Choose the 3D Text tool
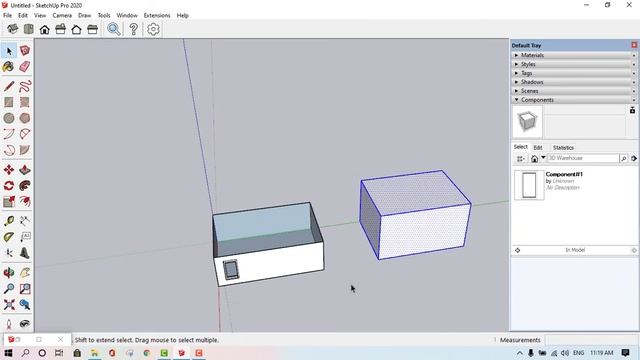Screen dimensions: 640x360 pos(25,253)
